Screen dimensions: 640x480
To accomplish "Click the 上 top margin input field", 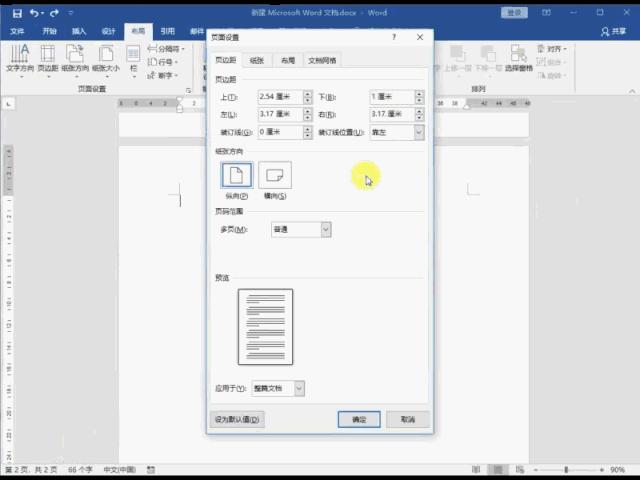I will click(x=285, y=97).
